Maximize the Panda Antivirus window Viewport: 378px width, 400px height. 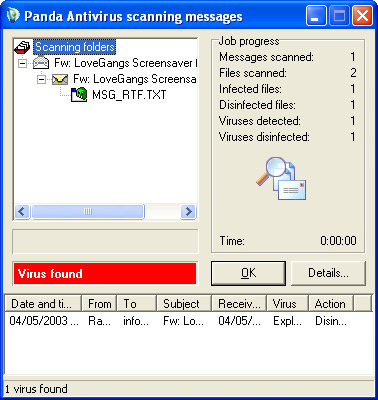339,16
